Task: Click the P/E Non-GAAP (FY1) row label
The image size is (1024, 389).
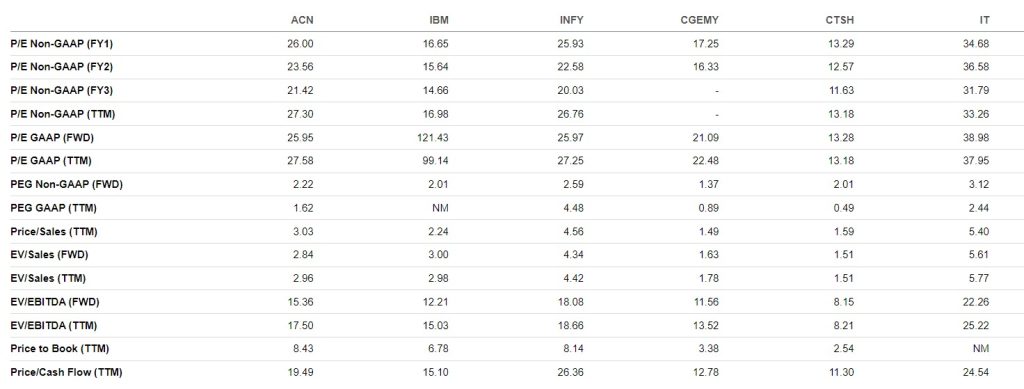Action: 62,44
